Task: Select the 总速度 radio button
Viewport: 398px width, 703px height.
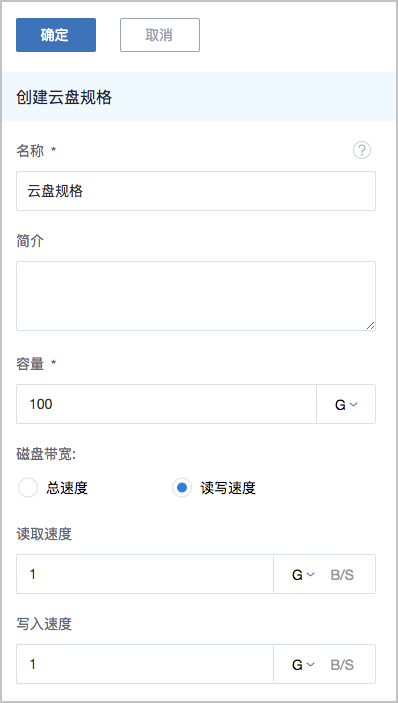Action: click(27, 488)
